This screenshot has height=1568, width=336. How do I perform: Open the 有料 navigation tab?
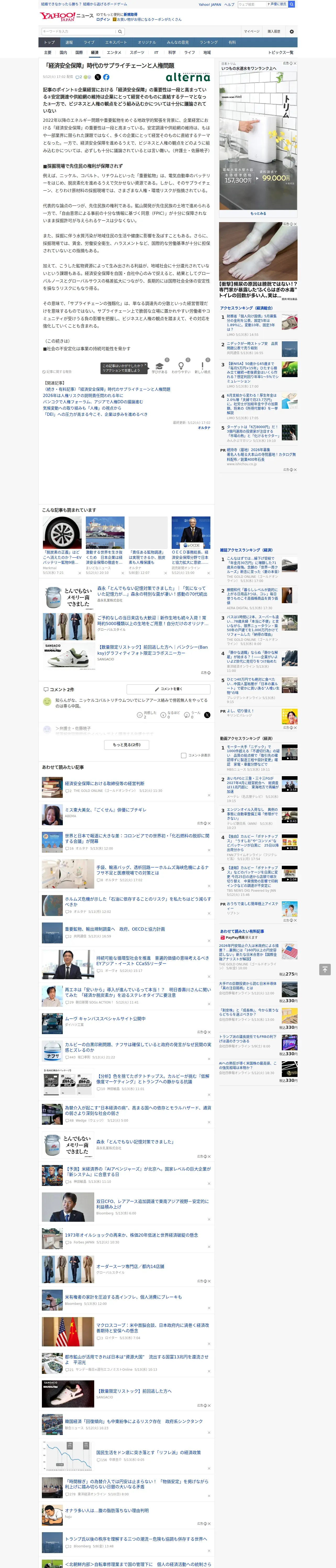click(x=232, y=43)
